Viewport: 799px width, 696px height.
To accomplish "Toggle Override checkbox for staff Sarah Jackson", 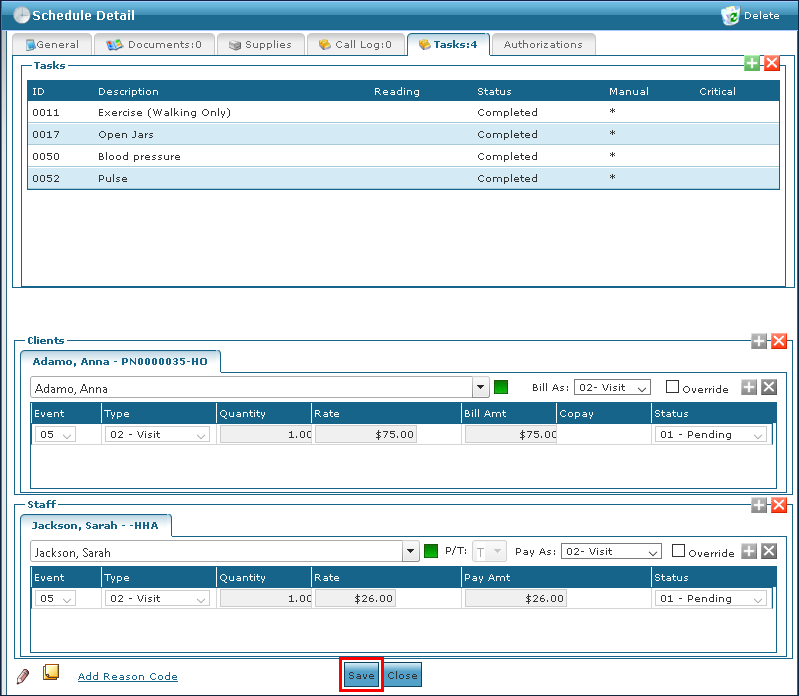I will (679, 551).
